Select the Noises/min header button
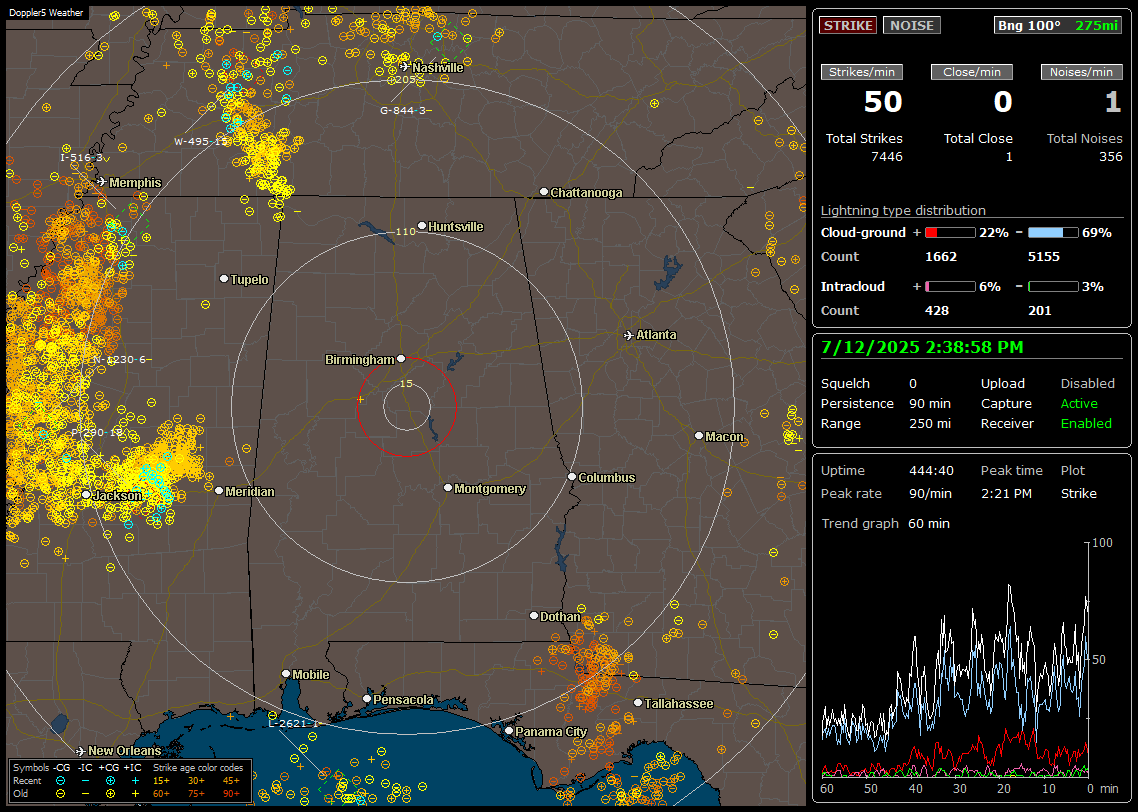Viewport: 1138px width, 812px height. [x=1081, y=72]
